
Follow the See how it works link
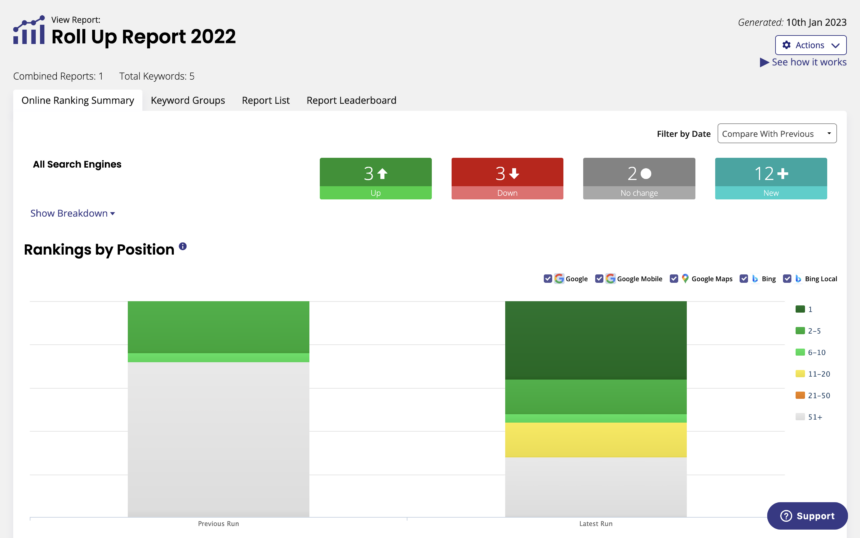(x=808, y=62)
